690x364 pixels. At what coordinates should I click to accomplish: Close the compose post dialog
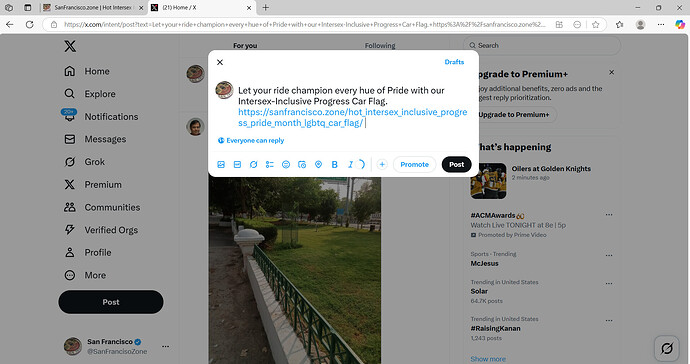pos(220,62)
